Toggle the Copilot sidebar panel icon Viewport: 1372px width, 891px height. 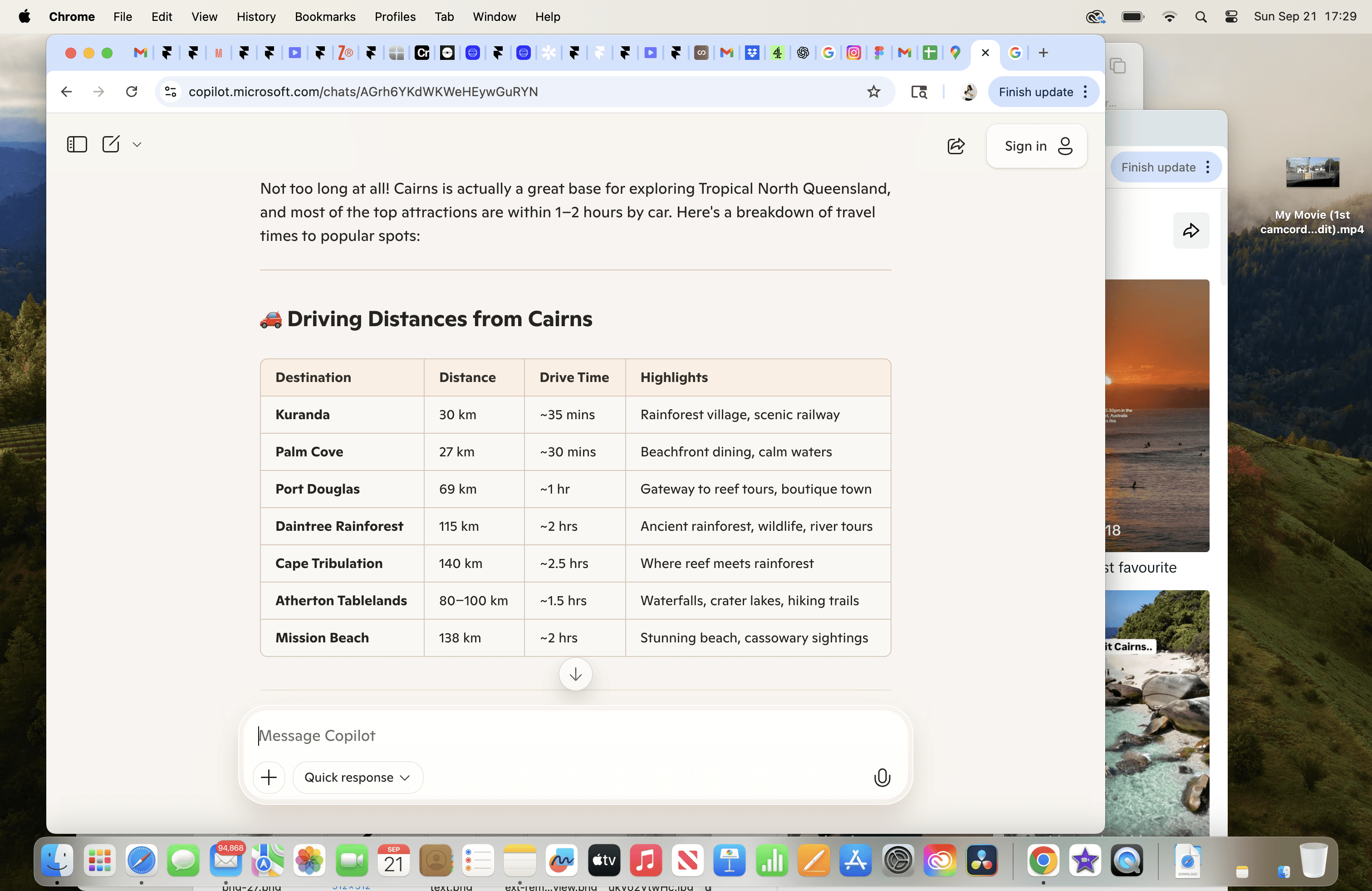click(77, 144)
